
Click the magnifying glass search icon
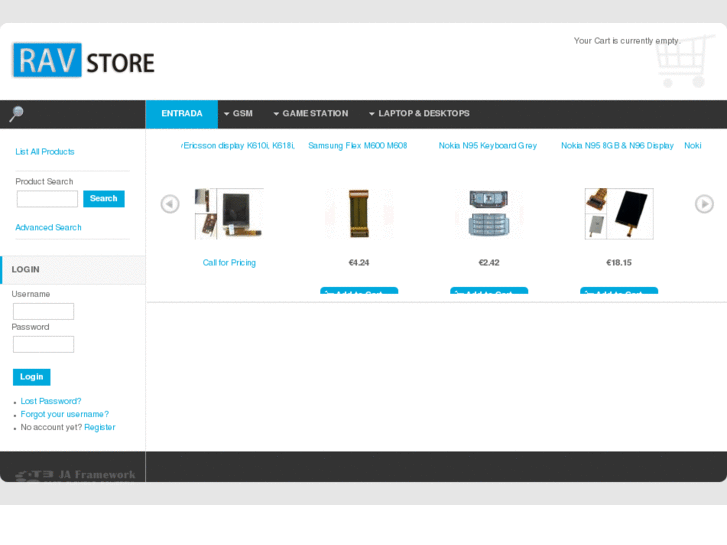coord(17,114)
